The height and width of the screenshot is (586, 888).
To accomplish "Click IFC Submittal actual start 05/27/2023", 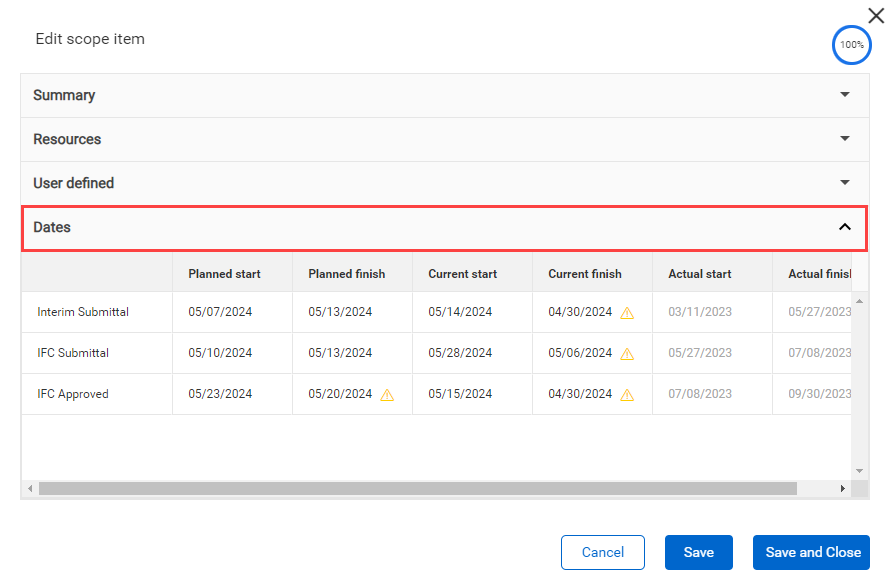I will coord(700,353).
